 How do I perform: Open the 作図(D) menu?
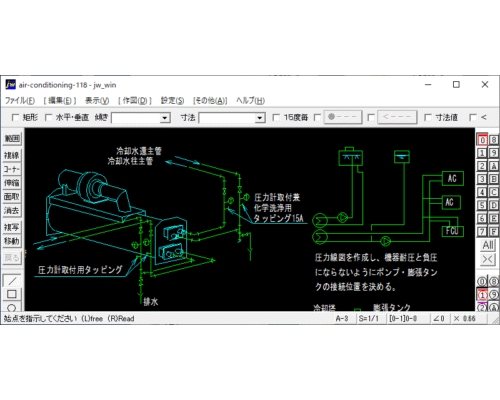coord(135,100)
